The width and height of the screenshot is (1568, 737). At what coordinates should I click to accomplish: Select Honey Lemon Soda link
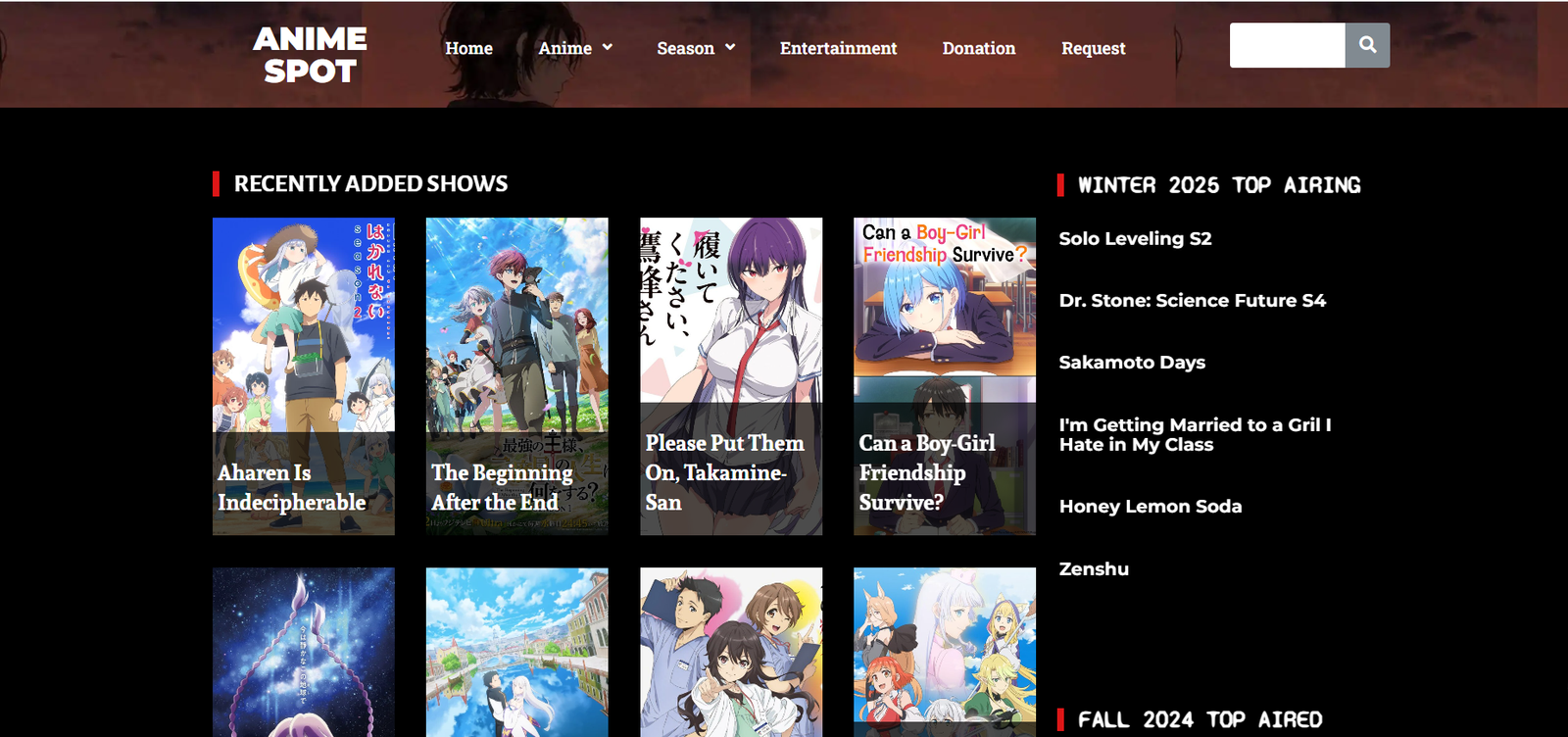tap(1150, 507)
